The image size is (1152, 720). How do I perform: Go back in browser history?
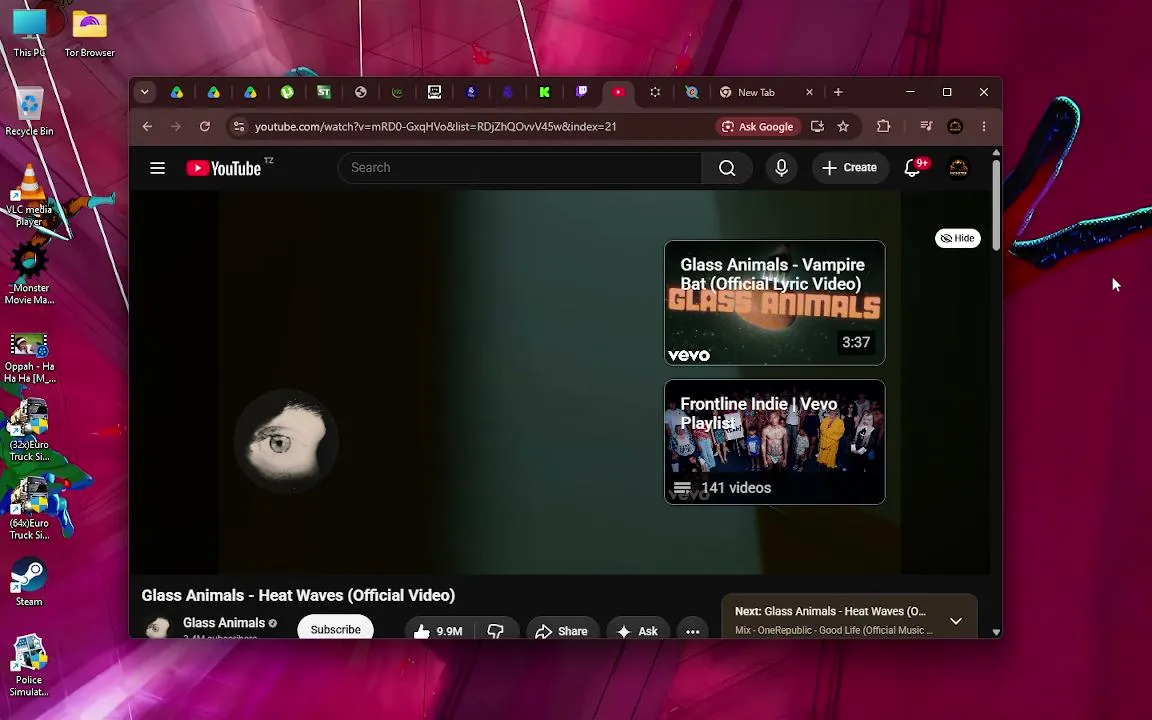coord(147,126)
